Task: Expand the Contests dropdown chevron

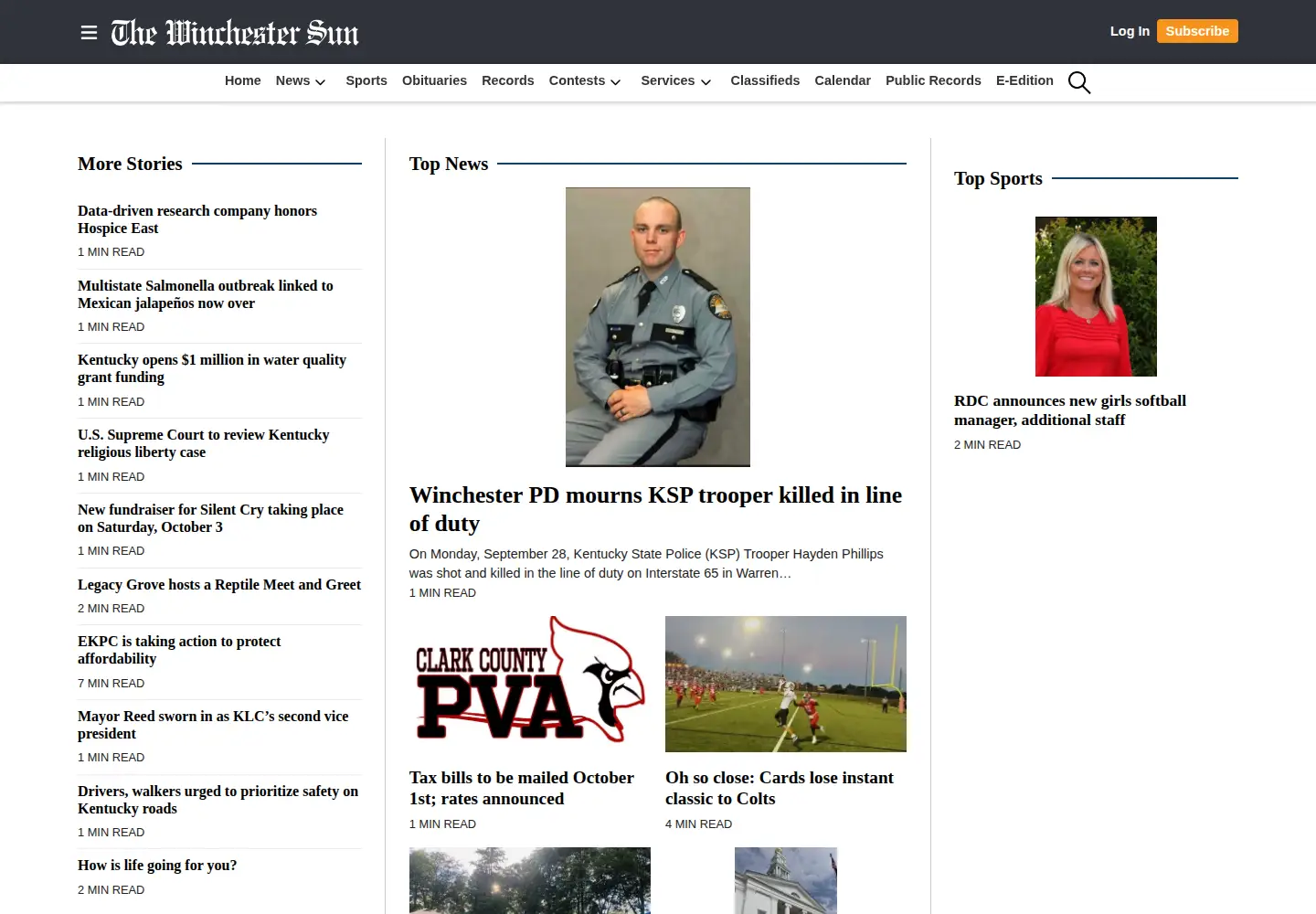Action: pyautogui.click(x=616, y=81)
